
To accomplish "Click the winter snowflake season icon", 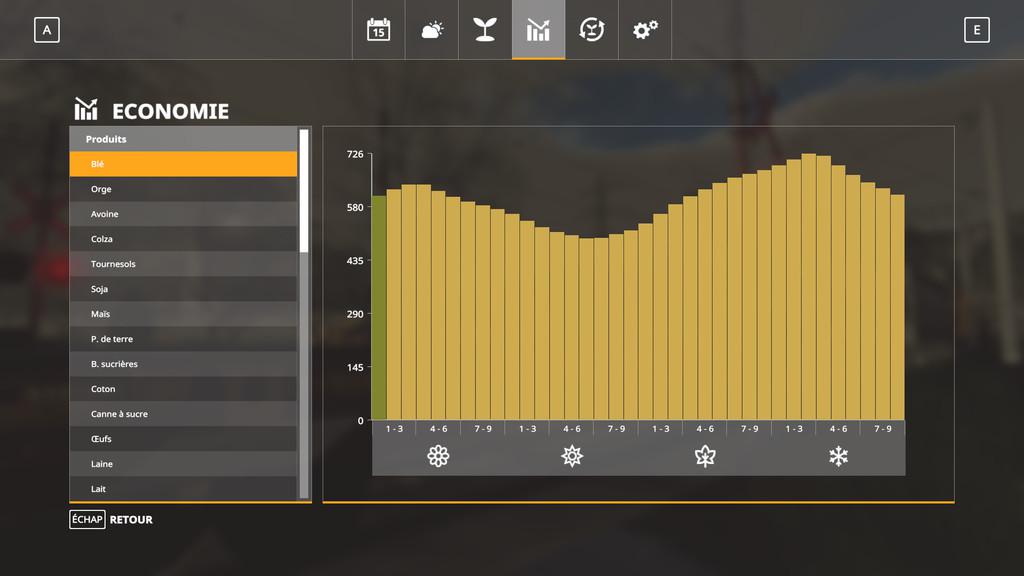I will tap(838, 457).
